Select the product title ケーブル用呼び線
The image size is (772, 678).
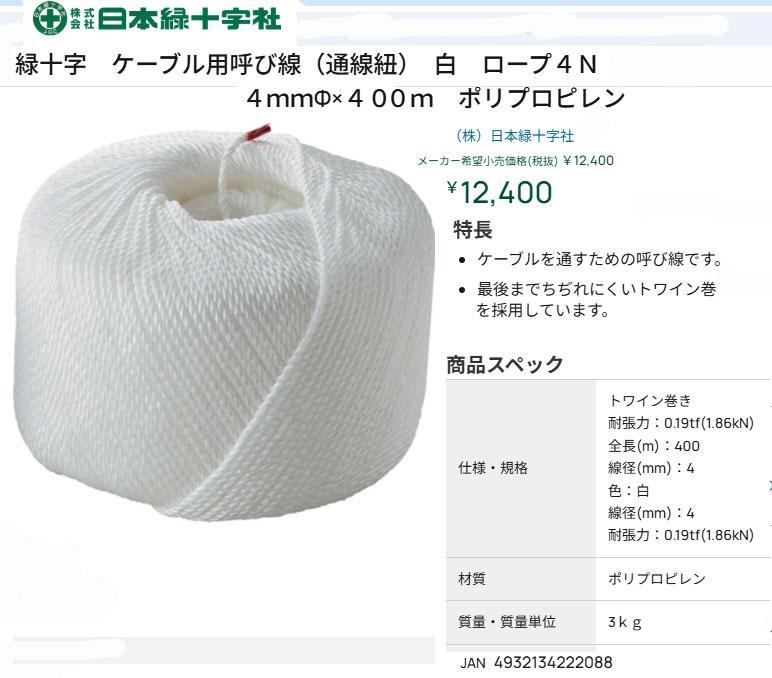pyautogui.click(x=206, y=65)
